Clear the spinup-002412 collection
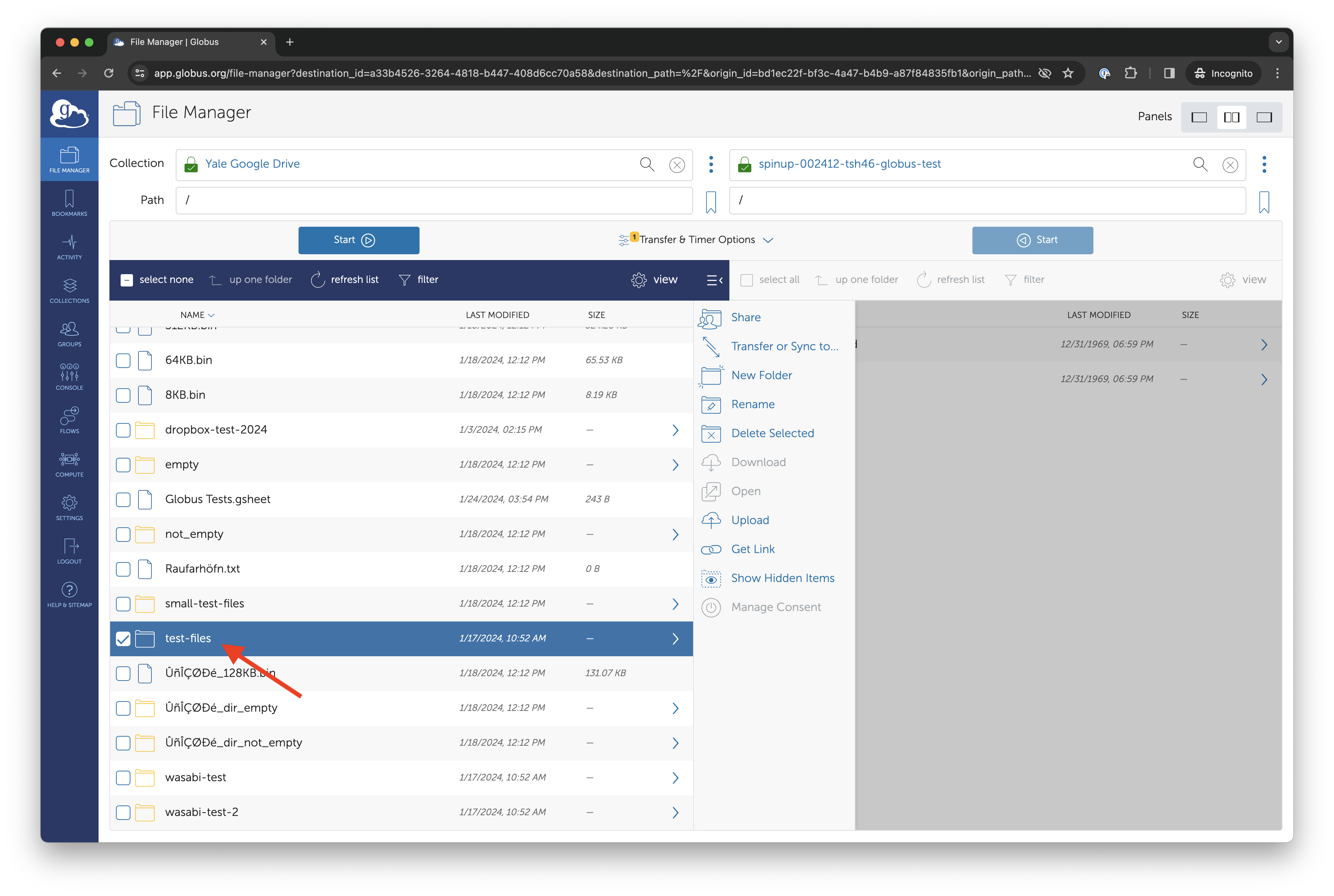 (x=1230, y=165)
